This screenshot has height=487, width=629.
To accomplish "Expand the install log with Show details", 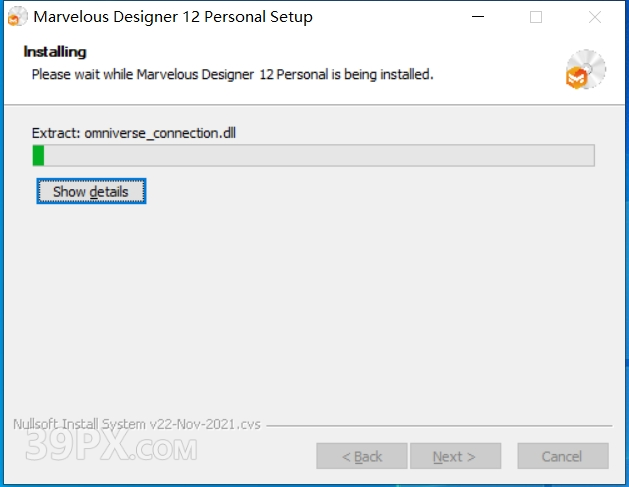I will pos(91,191).
